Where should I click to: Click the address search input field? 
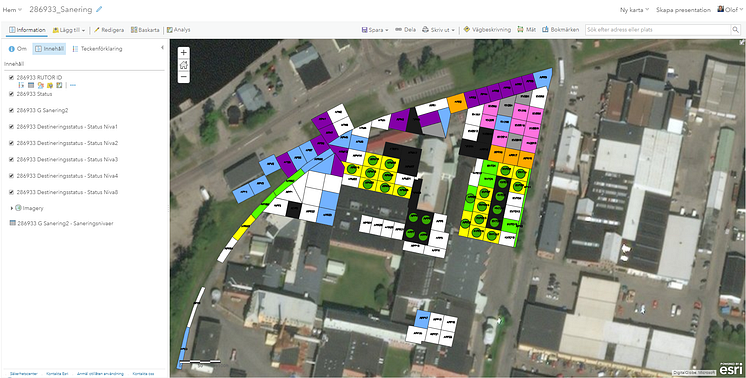coord(658,29)
